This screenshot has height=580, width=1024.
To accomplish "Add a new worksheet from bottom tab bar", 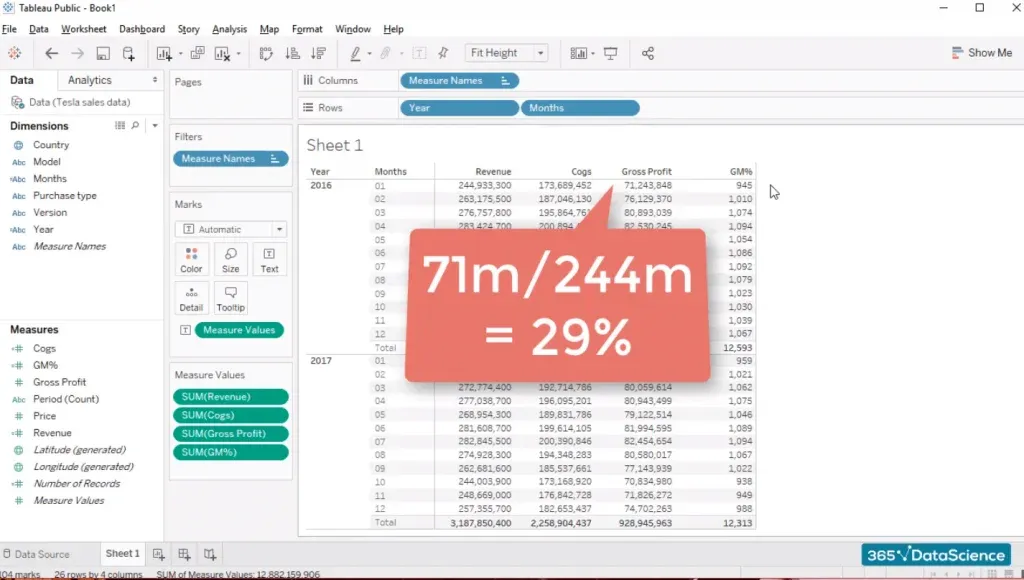I will 159,554.
